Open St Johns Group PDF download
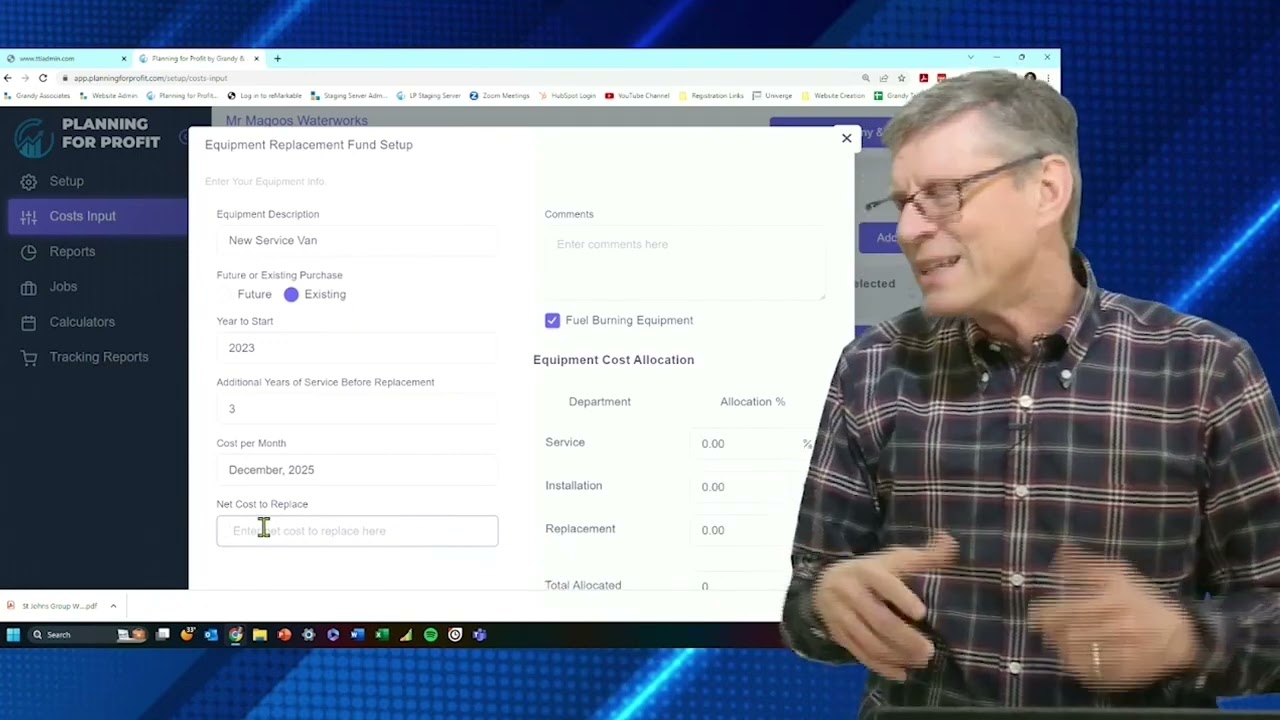 [x=55, y=606]
